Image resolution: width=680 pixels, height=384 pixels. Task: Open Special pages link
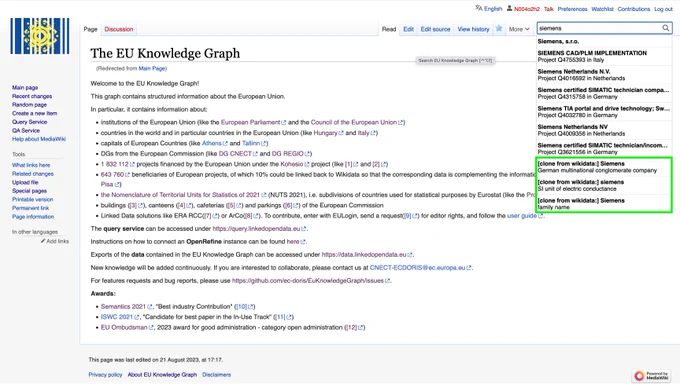29,190
